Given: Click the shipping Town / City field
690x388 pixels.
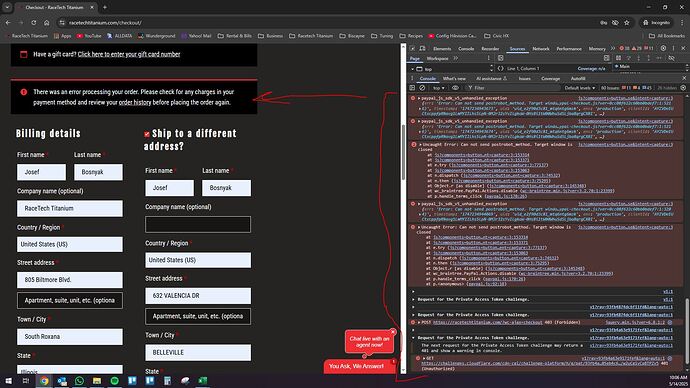Looking at the screenshot, I should (198, 352).
